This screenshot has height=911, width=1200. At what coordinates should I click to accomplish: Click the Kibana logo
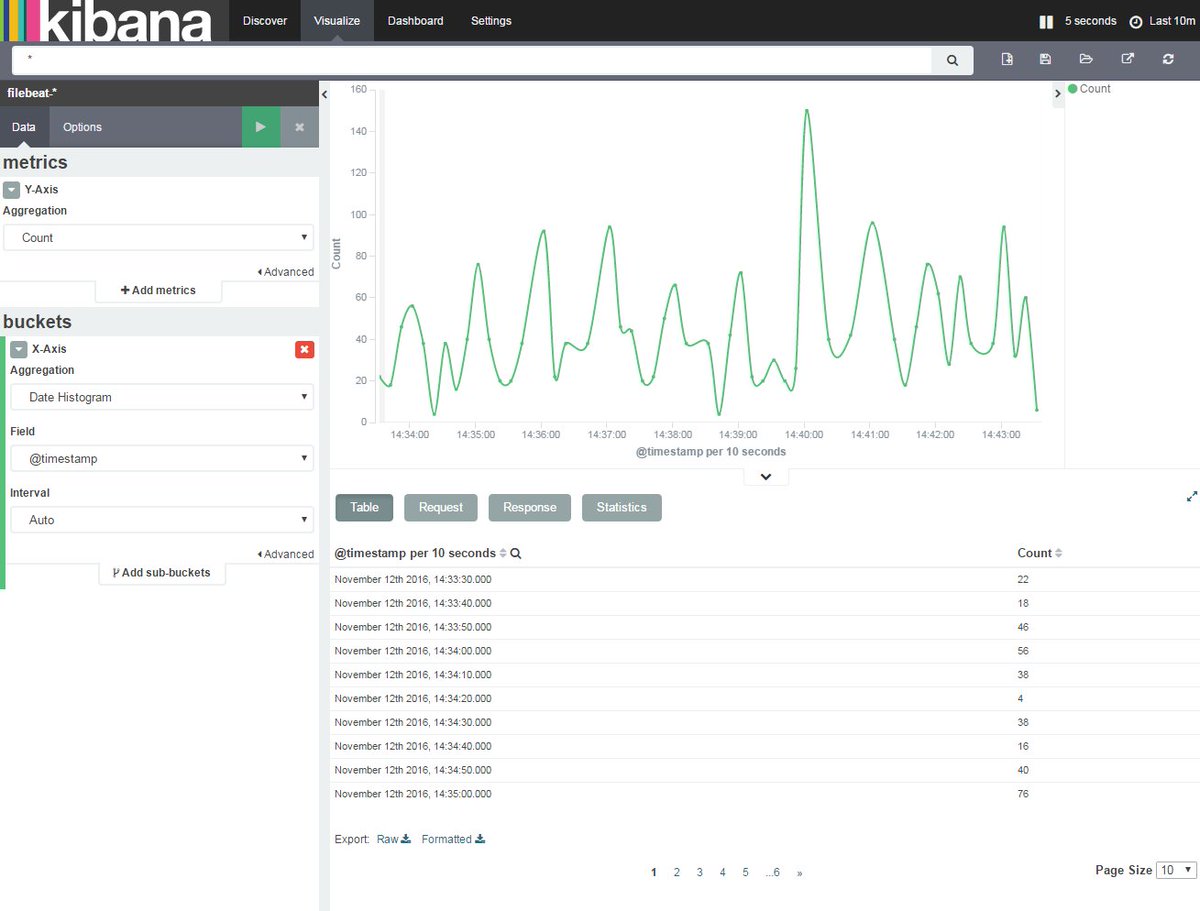click(107, 21)
